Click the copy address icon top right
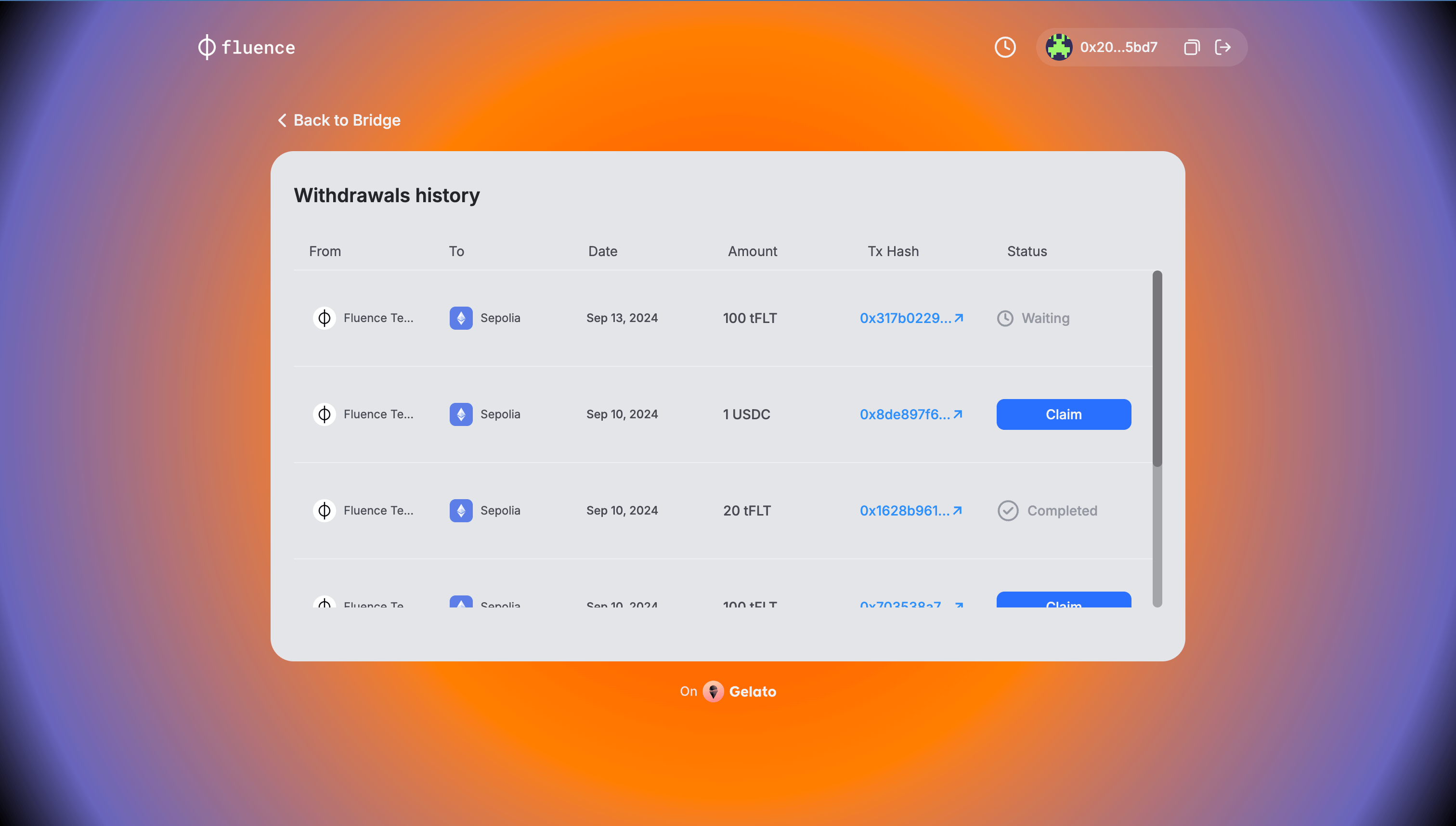 pos(1192,47)
